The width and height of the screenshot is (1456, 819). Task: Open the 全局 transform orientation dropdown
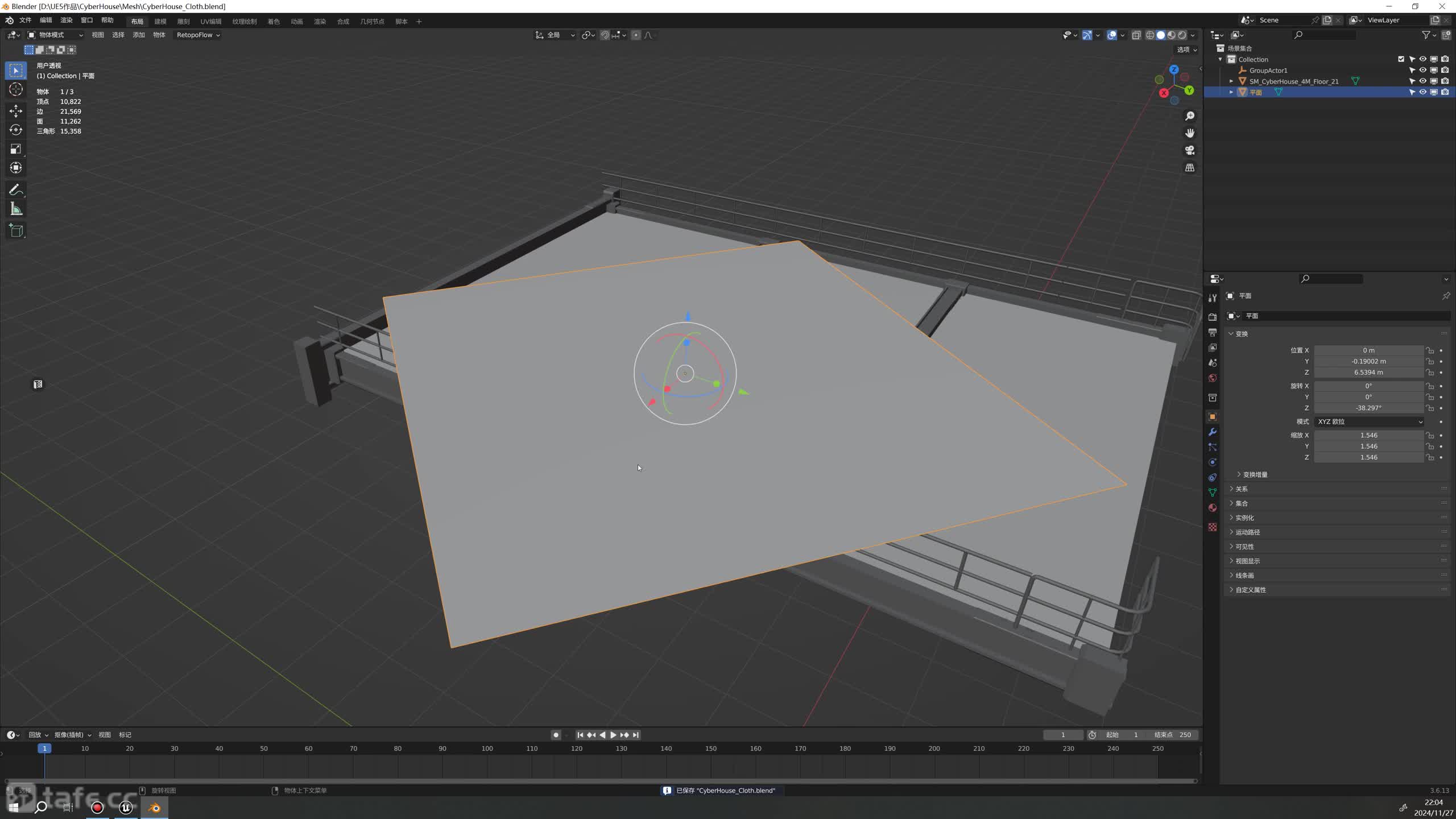click(x=555, y=35)
